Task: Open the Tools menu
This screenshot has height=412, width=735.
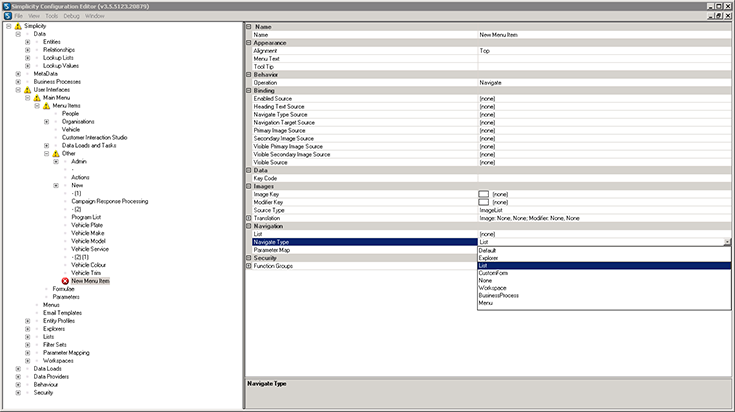Action: pos(52,16)
